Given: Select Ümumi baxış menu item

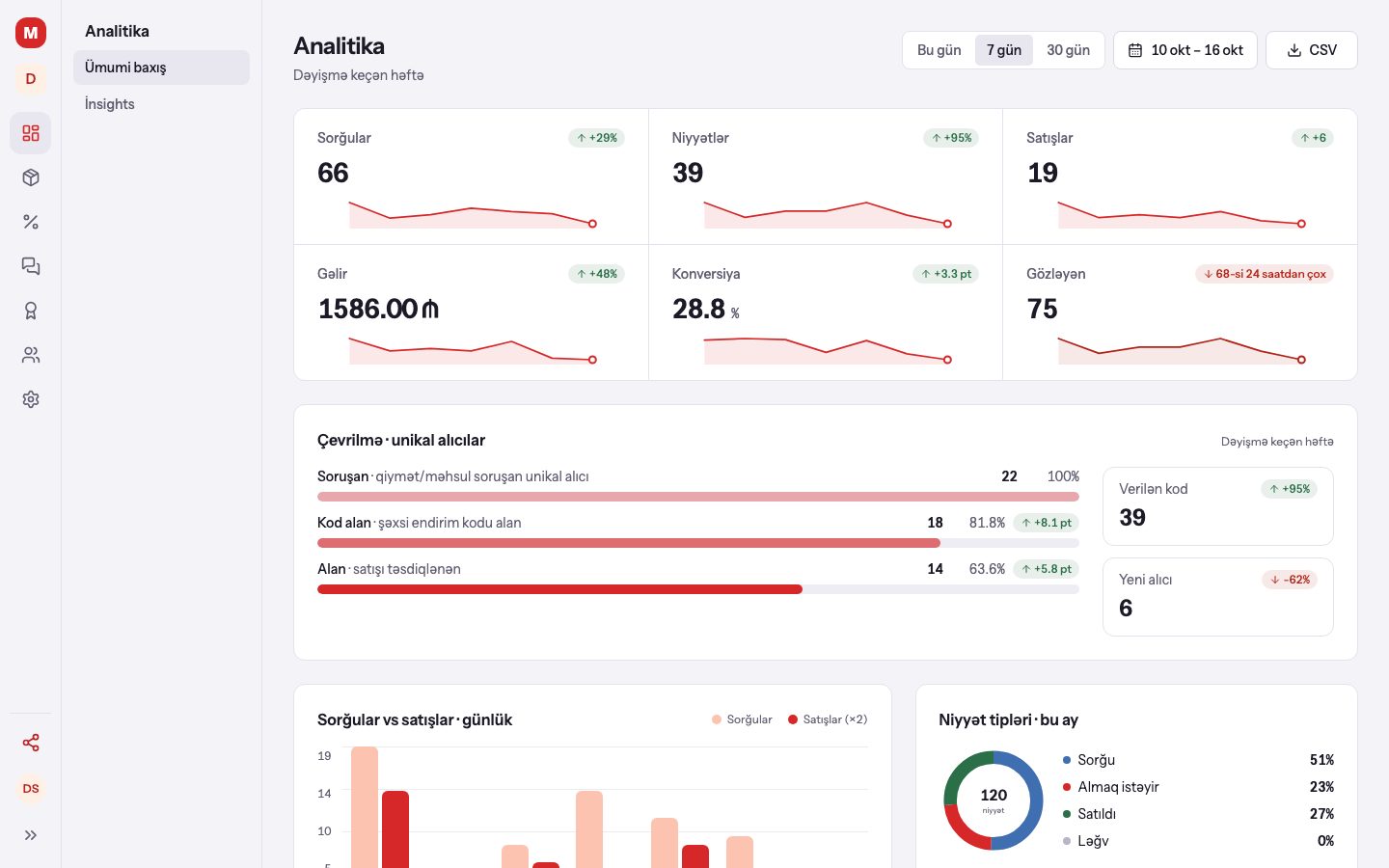Looking at the screenshot, I should point(161,68).
